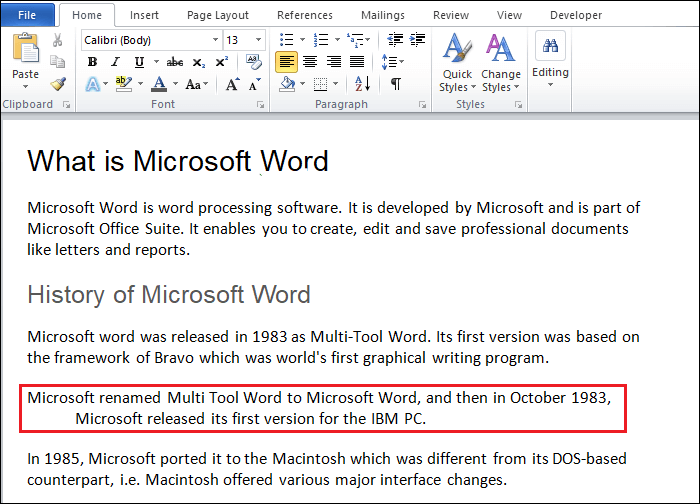Click Increase Indent icon

point(417,40)
